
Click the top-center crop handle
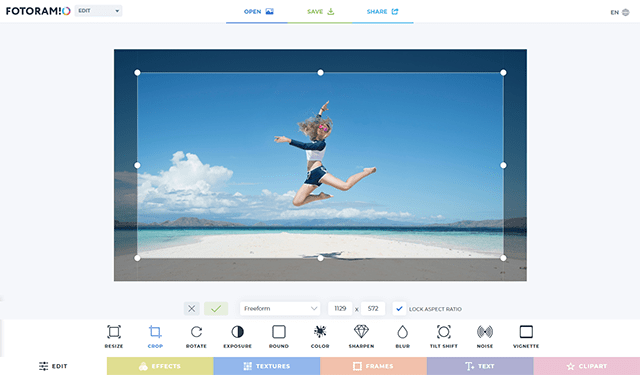click(x=320, y=73)
